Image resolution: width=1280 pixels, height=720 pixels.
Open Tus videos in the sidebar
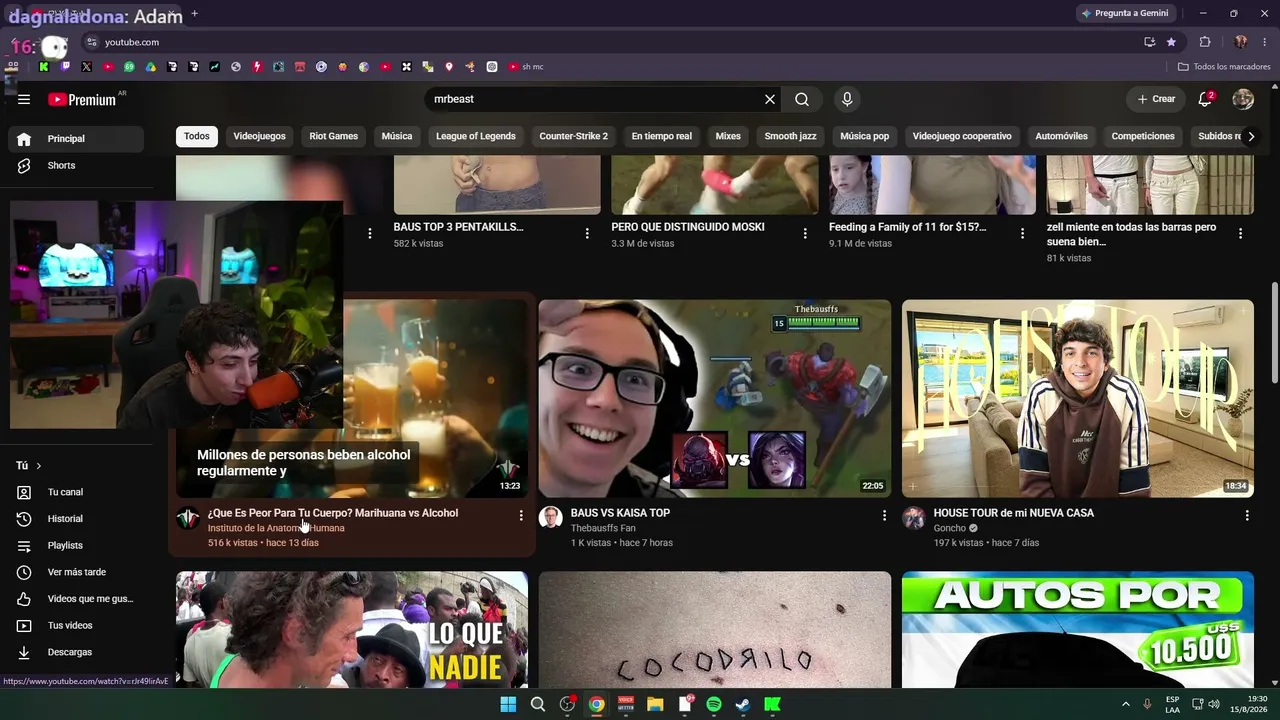(x=76, y=625)
